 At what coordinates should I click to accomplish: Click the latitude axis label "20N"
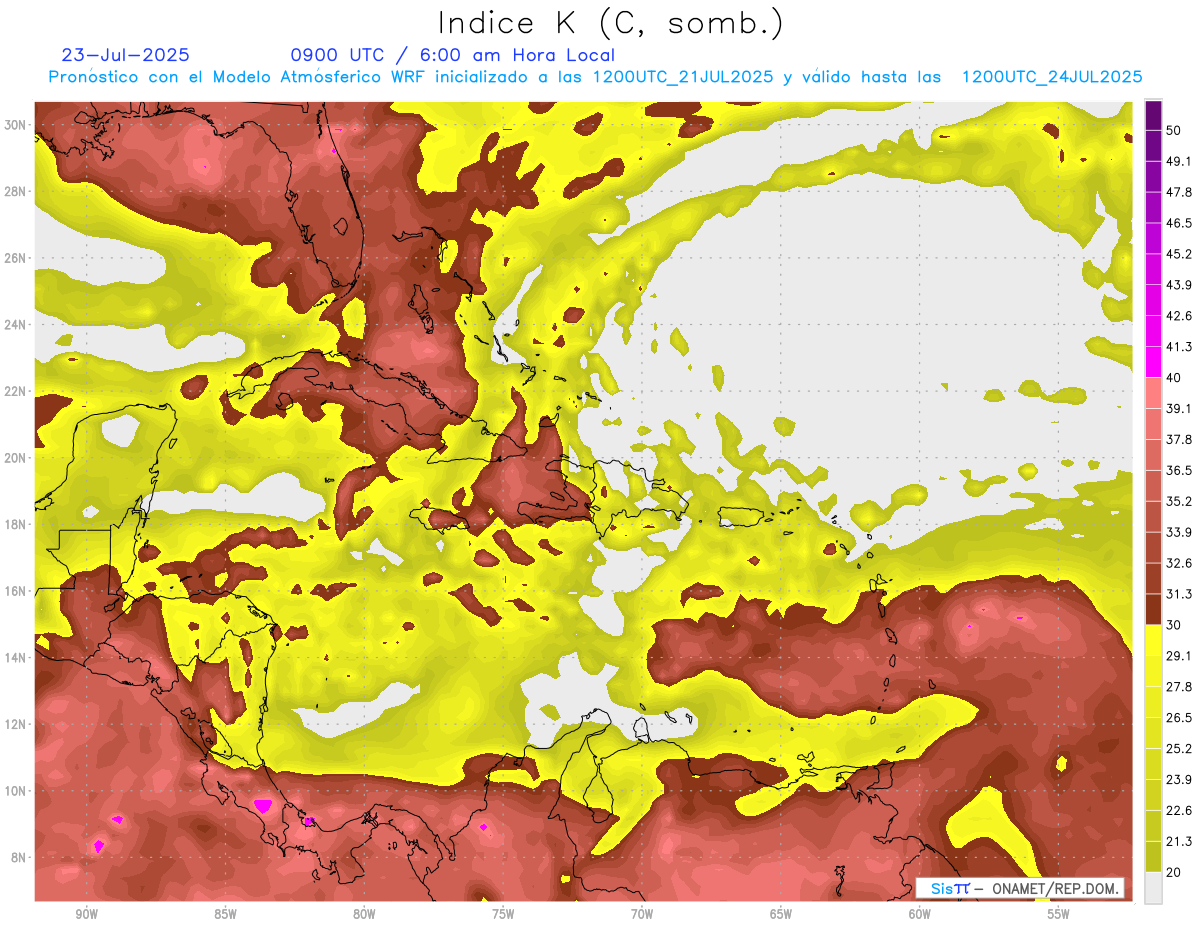(15, 458)
